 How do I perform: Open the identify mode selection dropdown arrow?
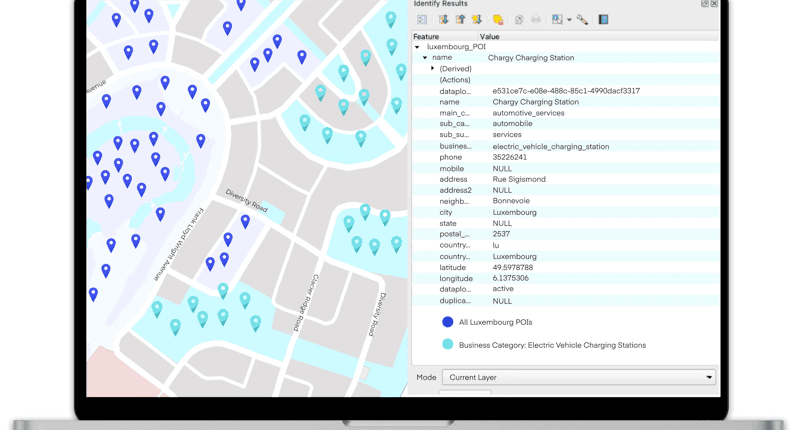pos(569,19)
